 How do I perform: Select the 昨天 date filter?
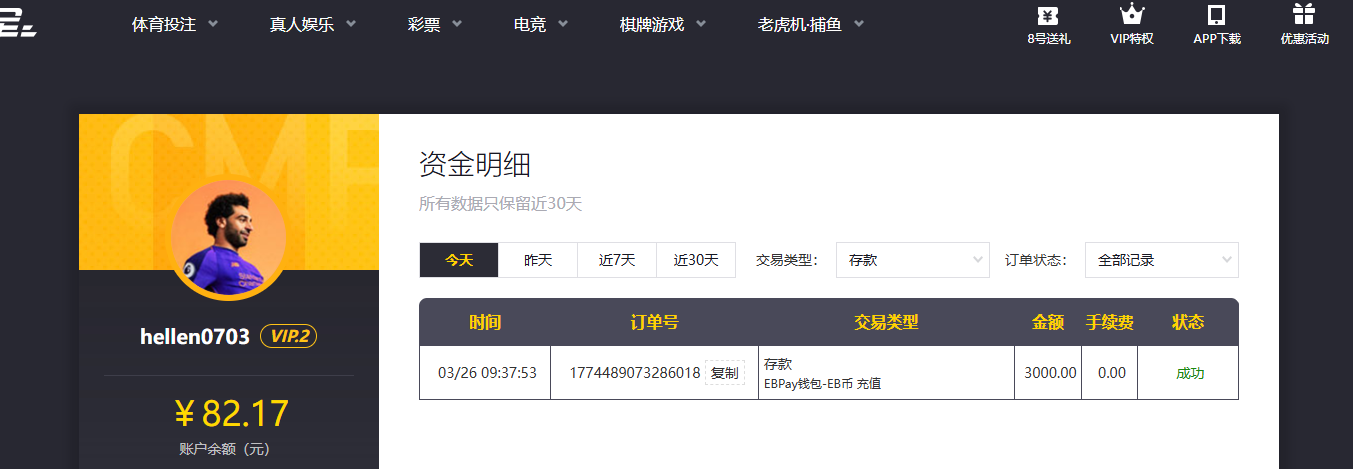coord(538,260)
